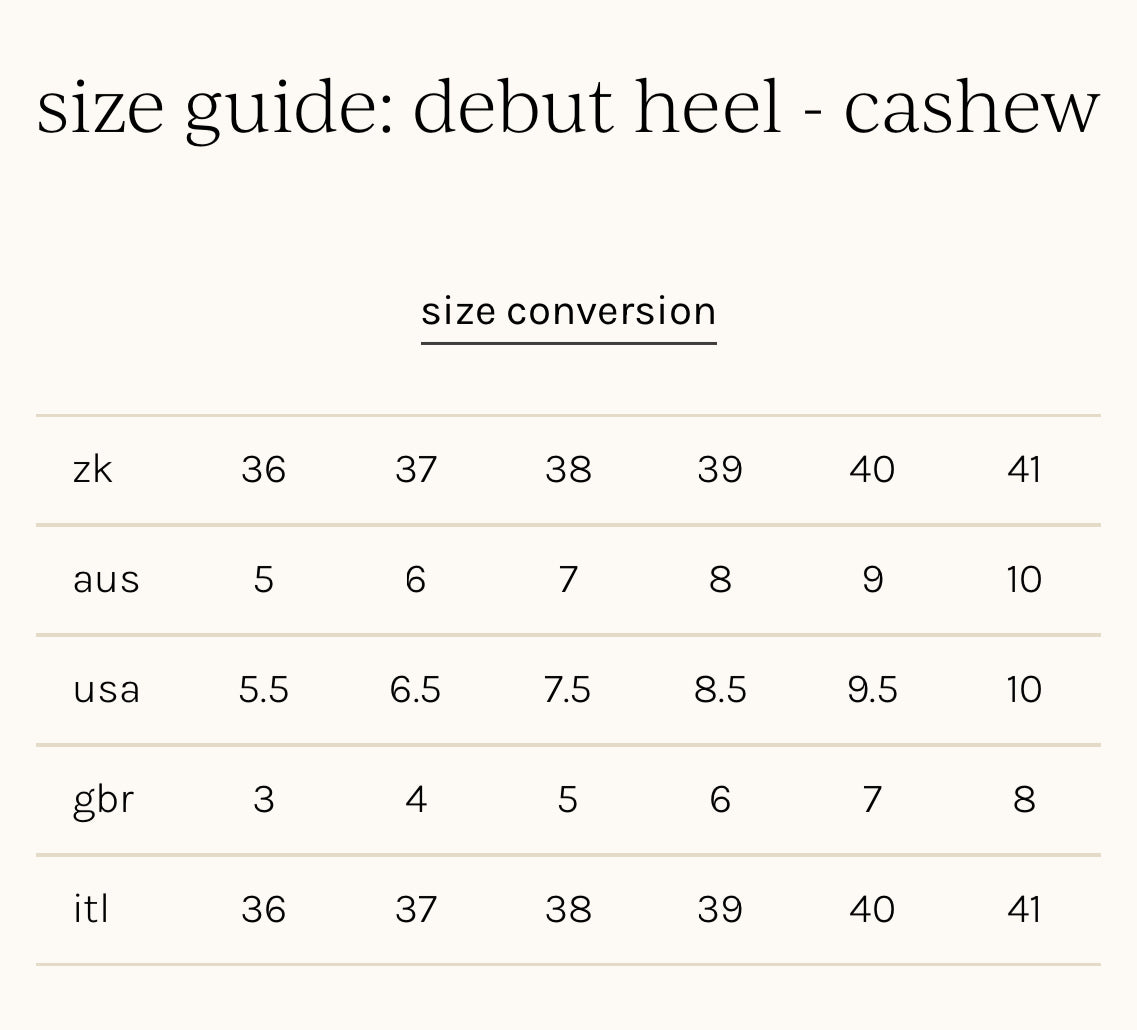The width and height of the screenshot is (1137, 1030).
Task: Select gbr size 3 cell
Action: pyautogui.click(x=264, y=799)
